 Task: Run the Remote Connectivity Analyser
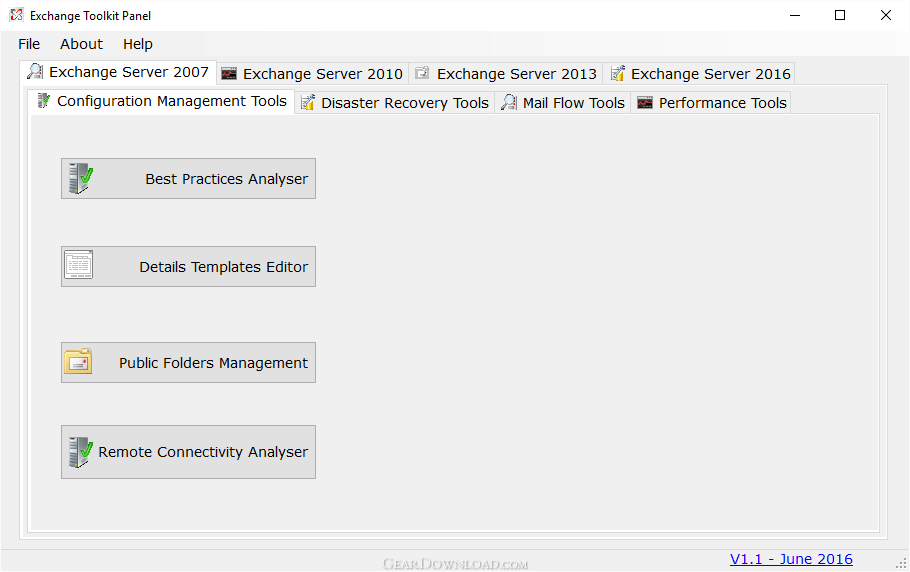click(189, 452)
